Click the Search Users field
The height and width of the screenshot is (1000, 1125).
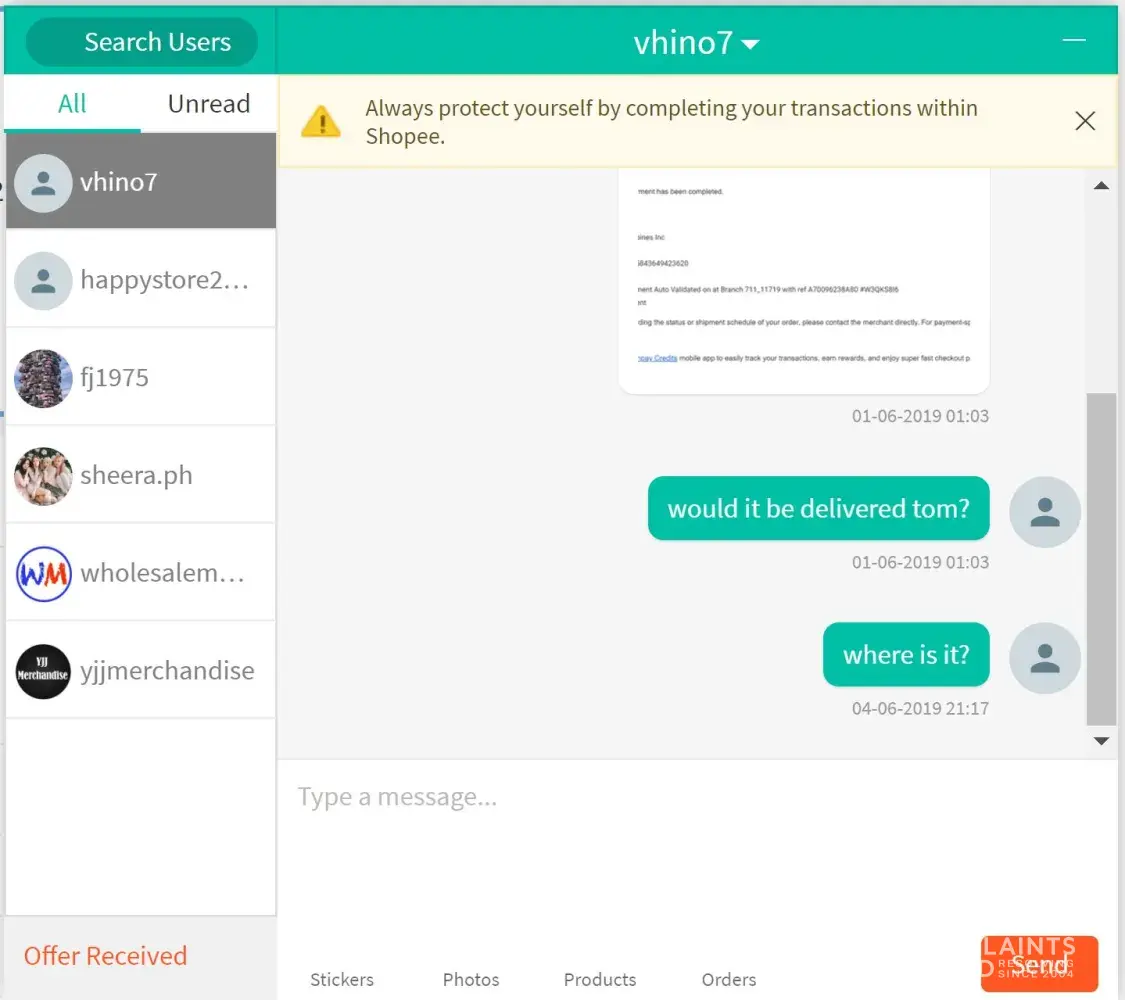tap(141, 42)
